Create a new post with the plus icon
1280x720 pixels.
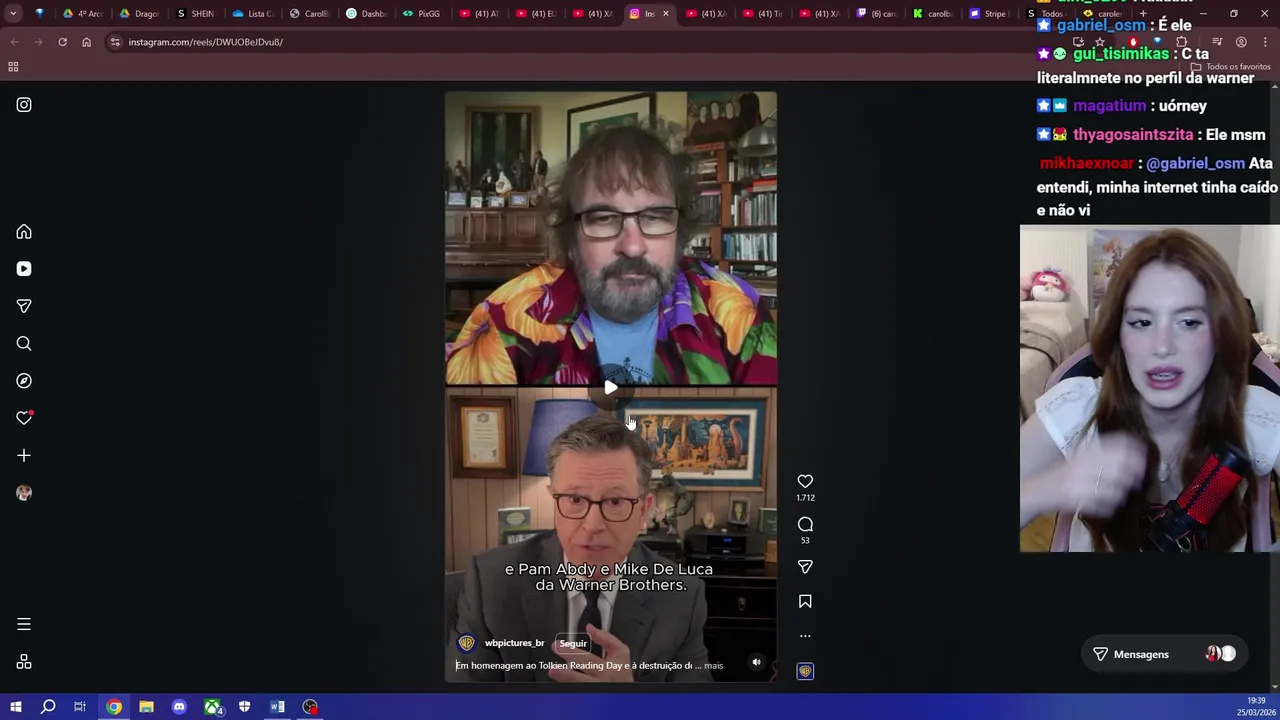24,456
